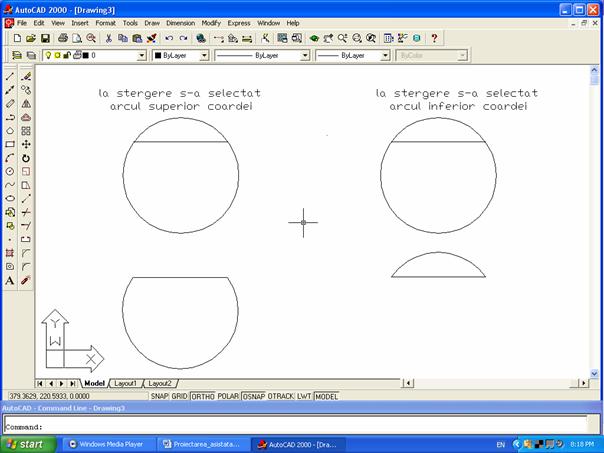
Task: Choose the Rotate modify tool
Action: coord(26,158)
